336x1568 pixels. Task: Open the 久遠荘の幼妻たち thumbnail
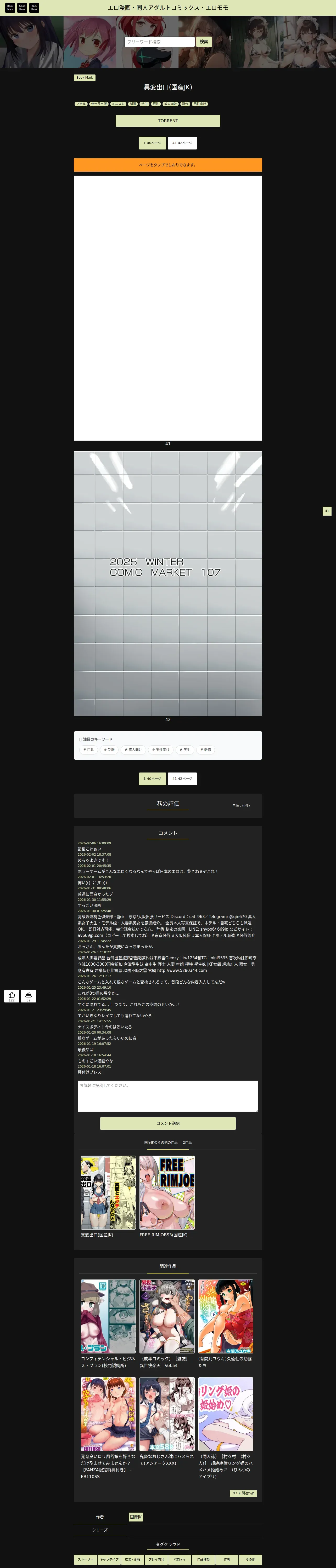click(x=226, y=1316)
